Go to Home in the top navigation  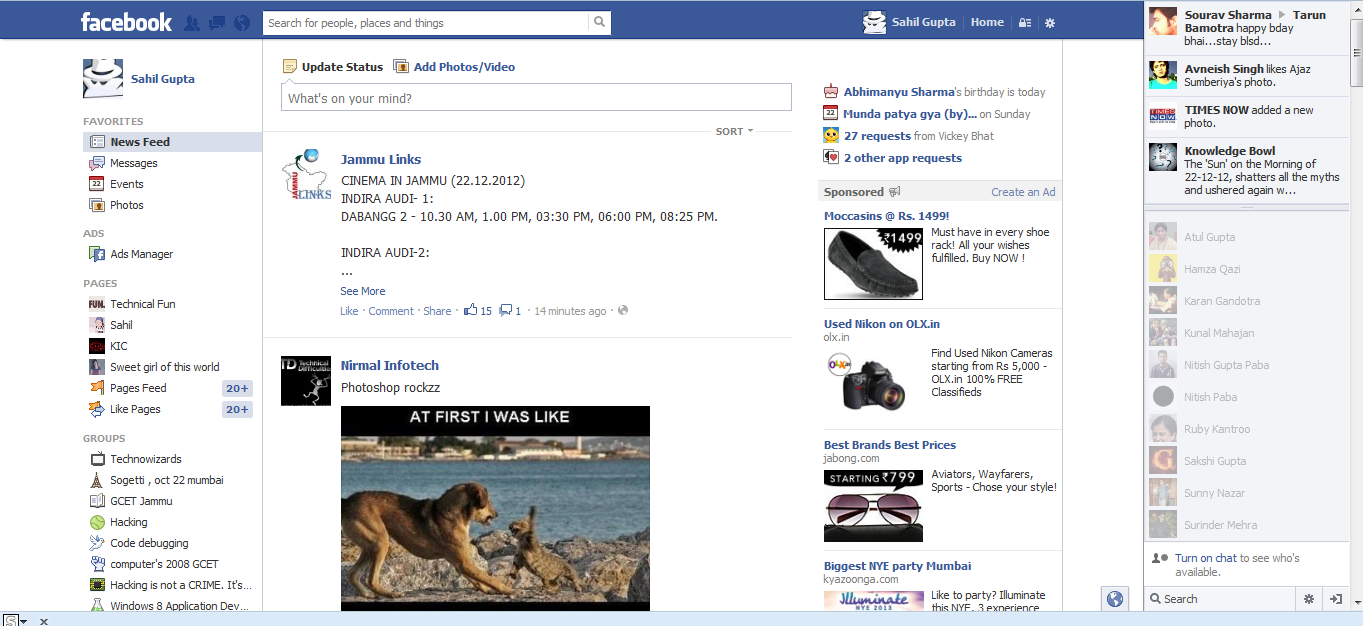pos(986,21)
